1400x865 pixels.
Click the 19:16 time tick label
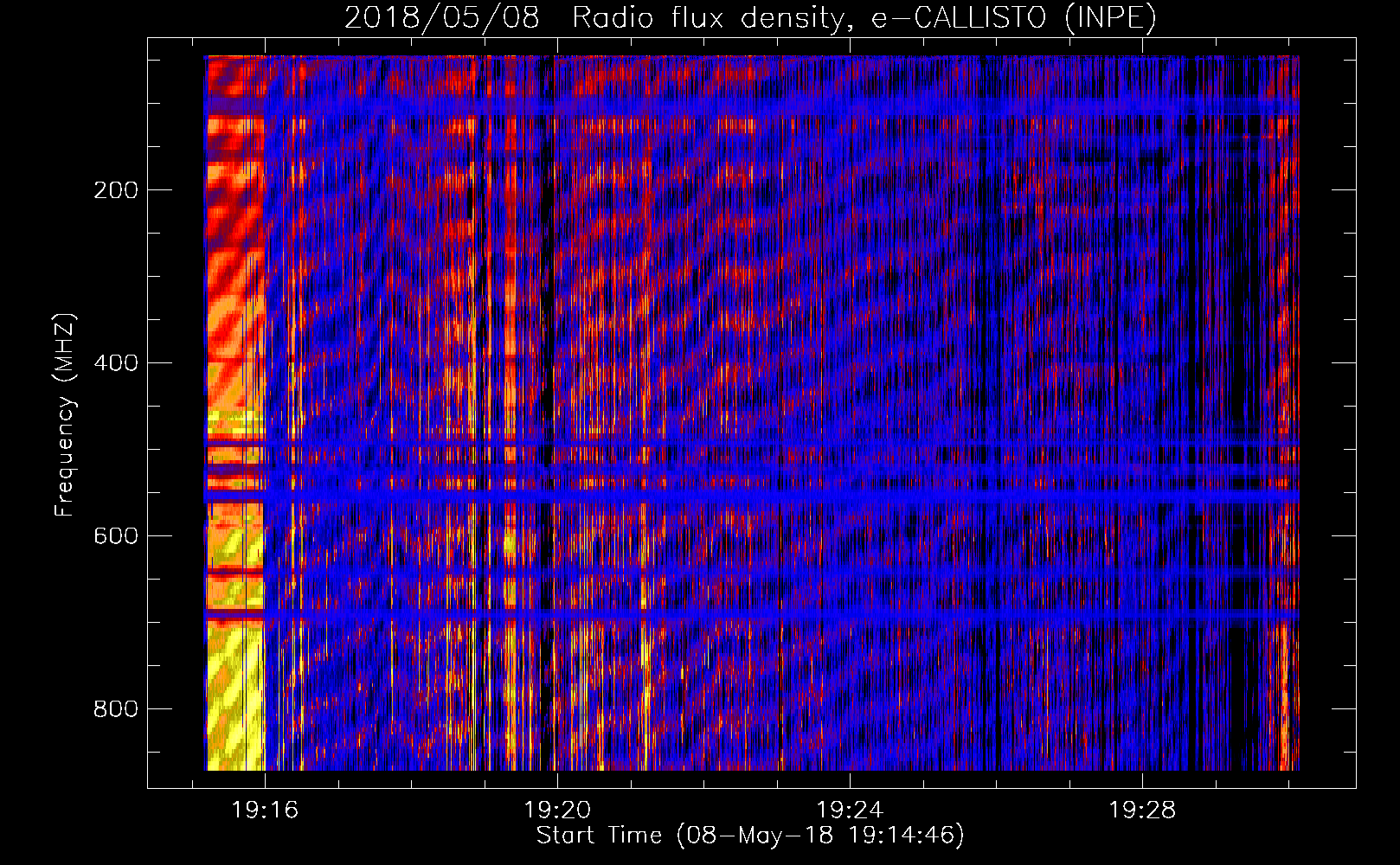pyautogui.click(x=265, y=811)
